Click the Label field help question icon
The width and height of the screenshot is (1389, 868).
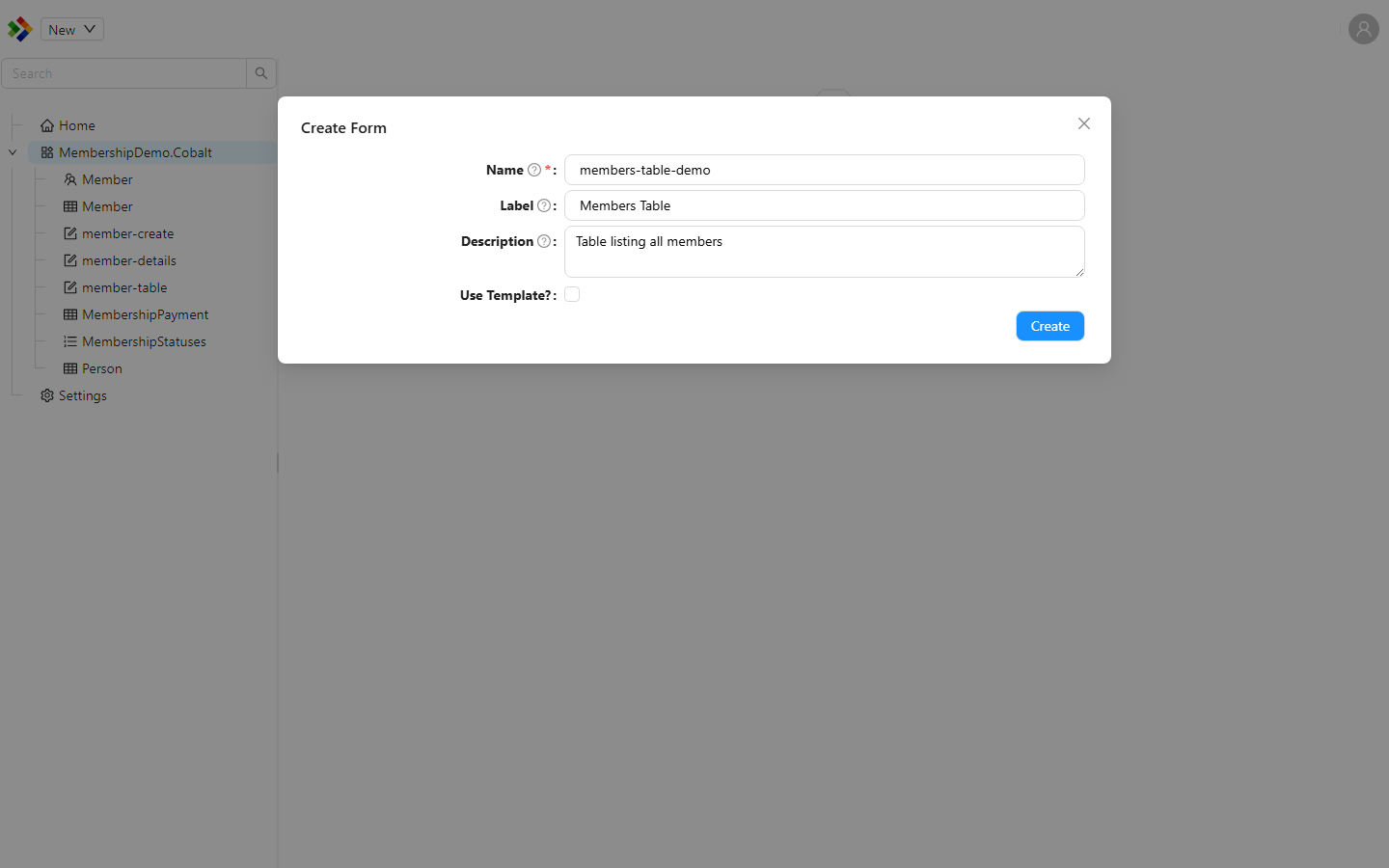coord(544,205)
